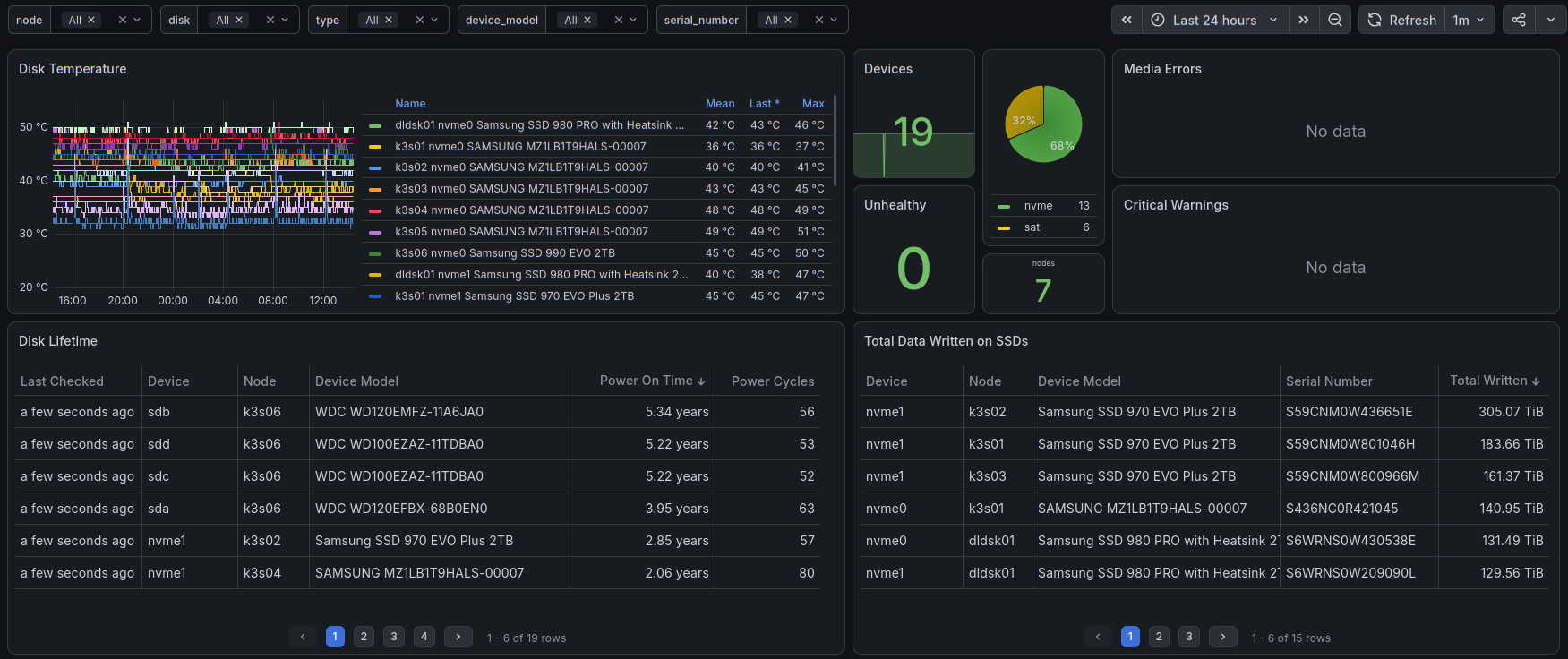The image size is (1568, 659).
Task: Open page 3 of Disk Lifetime table
Action: coord(394,637)
